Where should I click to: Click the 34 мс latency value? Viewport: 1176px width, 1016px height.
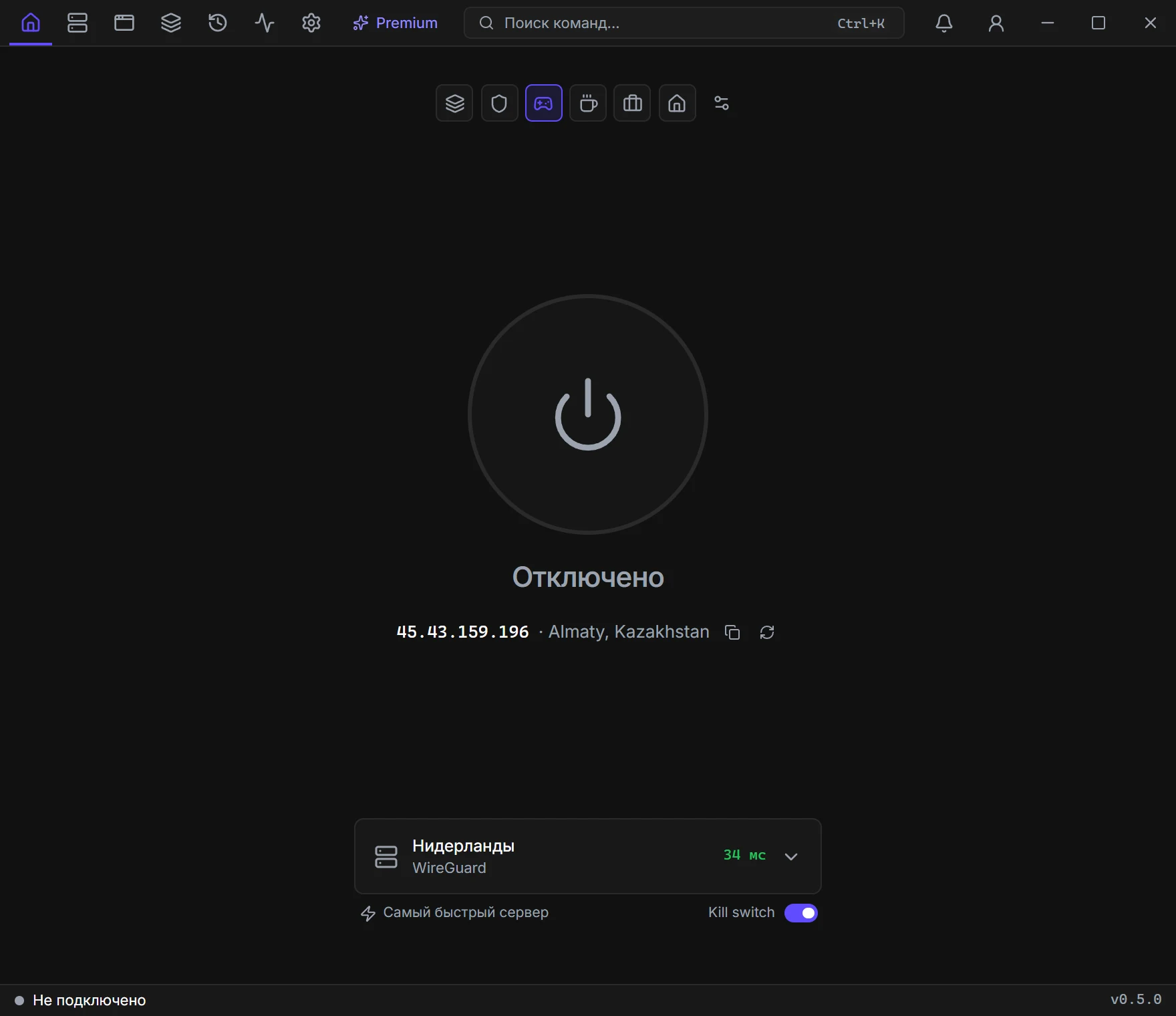pos(744,855)
